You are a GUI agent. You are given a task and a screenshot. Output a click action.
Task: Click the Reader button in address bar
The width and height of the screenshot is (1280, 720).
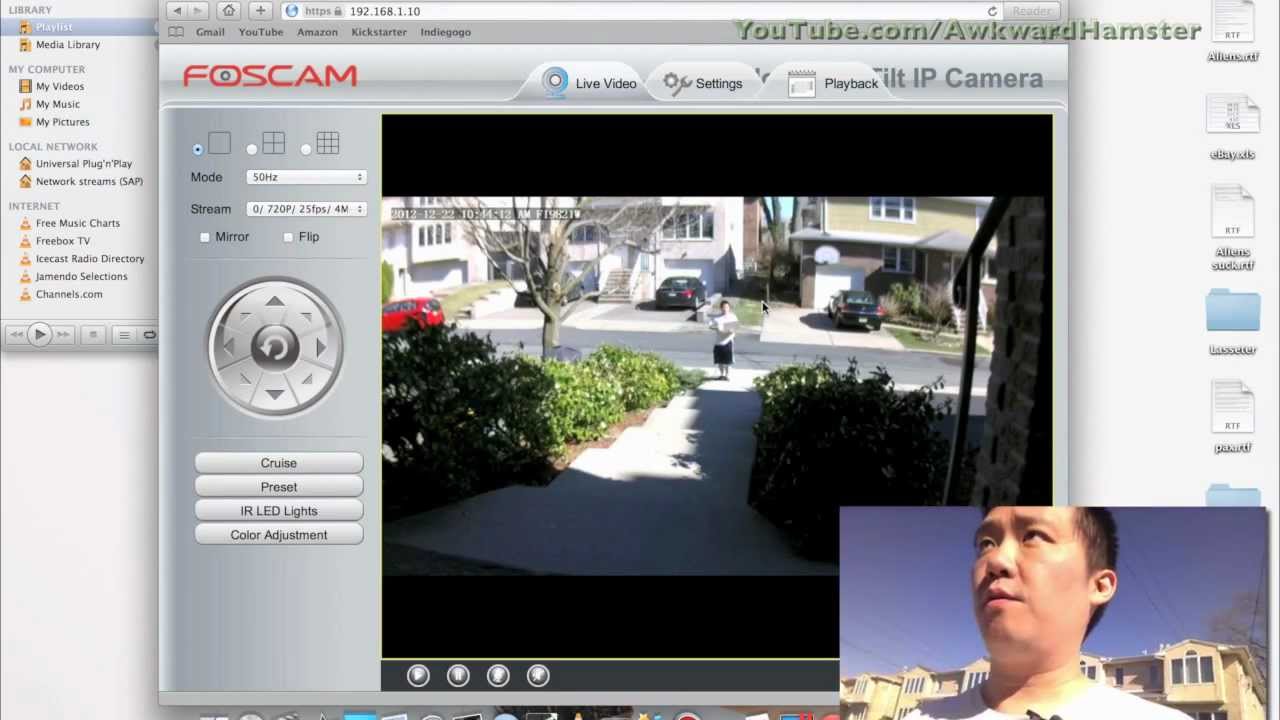click(1031, 11)
